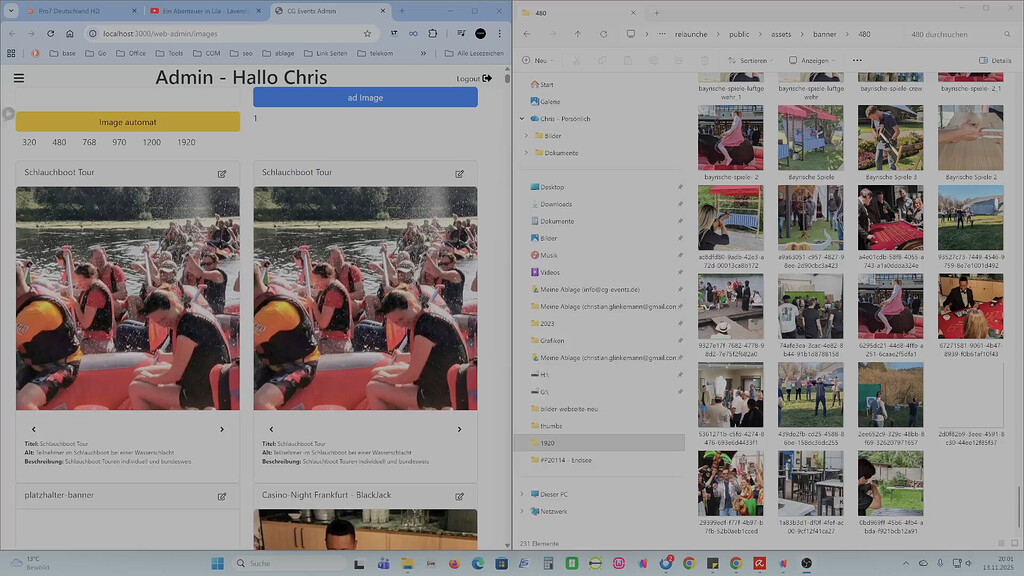Go up one folder in Explorer
The width and height of the screenshot is (1024, 576).
click(578, 34)
